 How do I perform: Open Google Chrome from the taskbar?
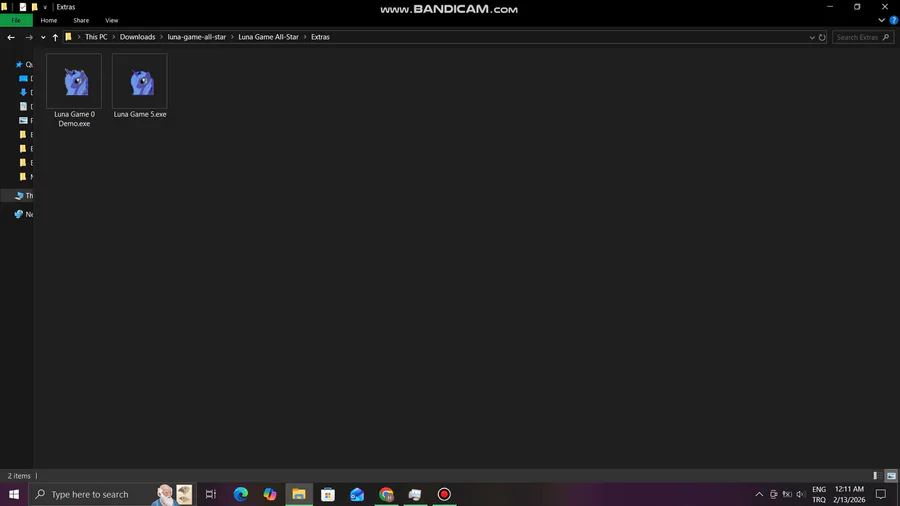coord(386,494)
